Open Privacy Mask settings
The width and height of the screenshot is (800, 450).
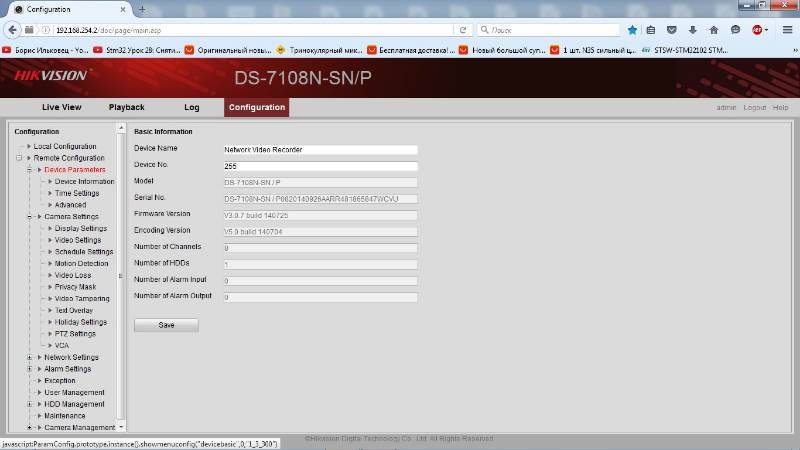(x=76, y=287)
